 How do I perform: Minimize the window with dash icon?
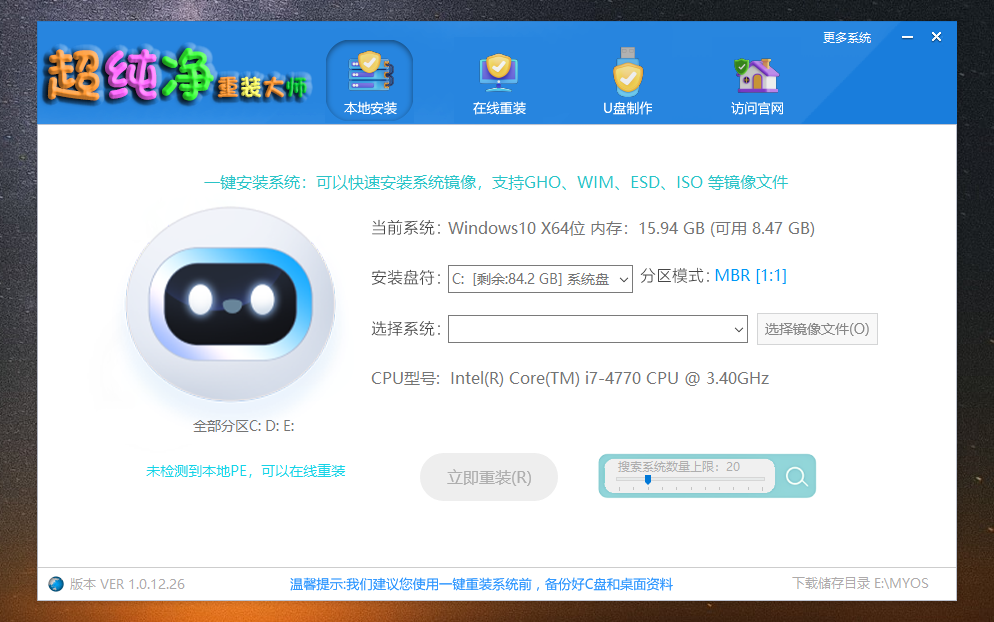pos(907,37)
